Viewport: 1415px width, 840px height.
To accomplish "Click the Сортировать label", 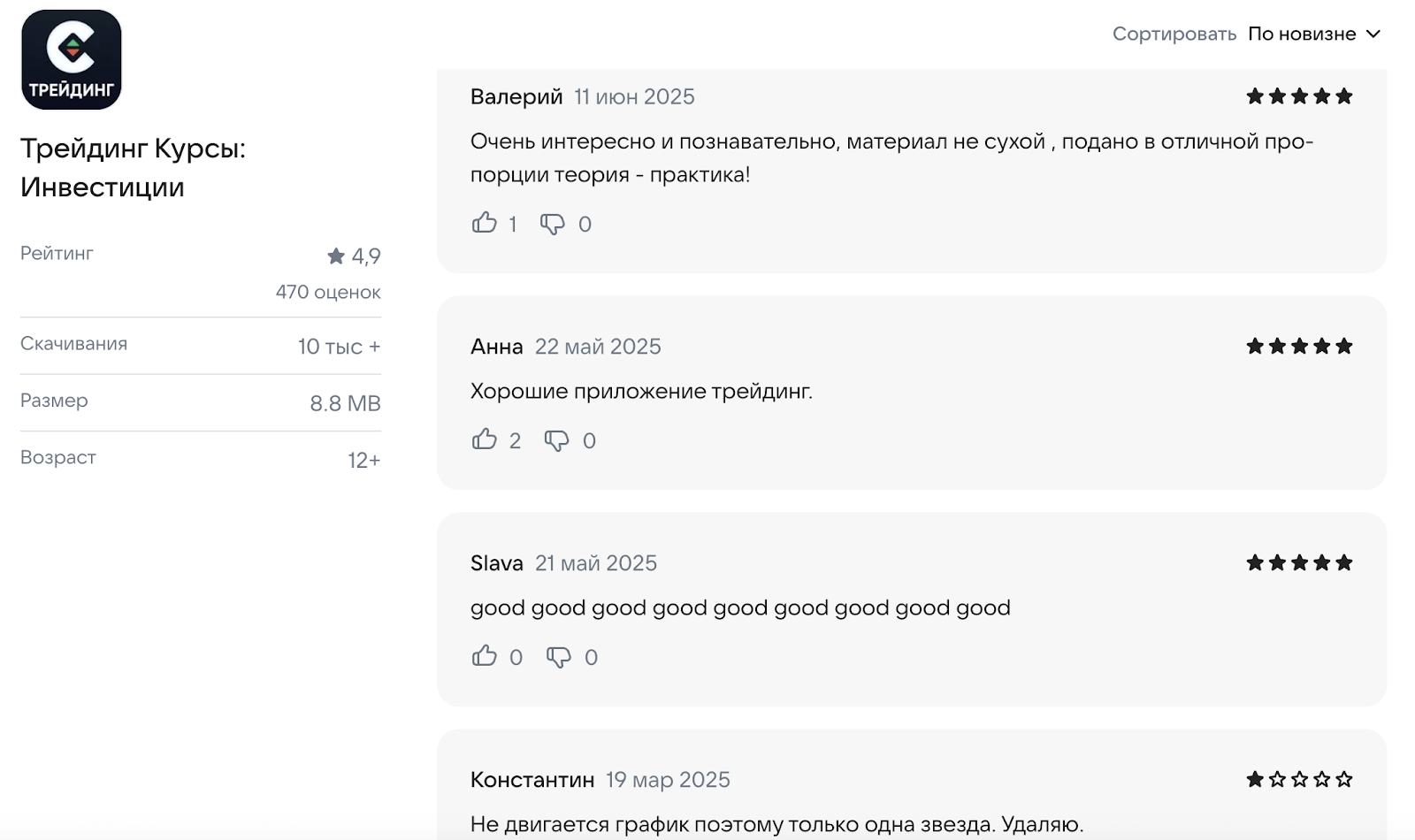I will click(1174, 34).
